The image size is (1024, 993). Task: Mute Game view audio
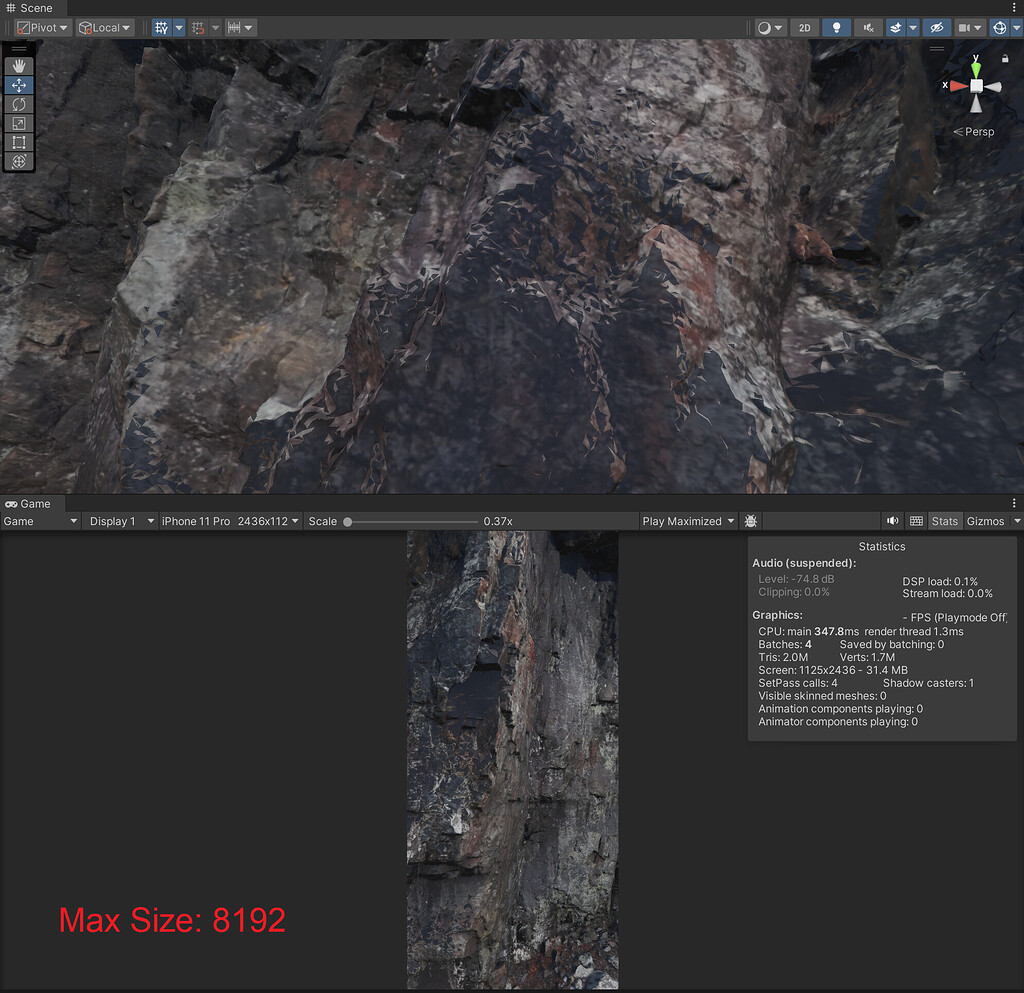(x=892, y=520)
